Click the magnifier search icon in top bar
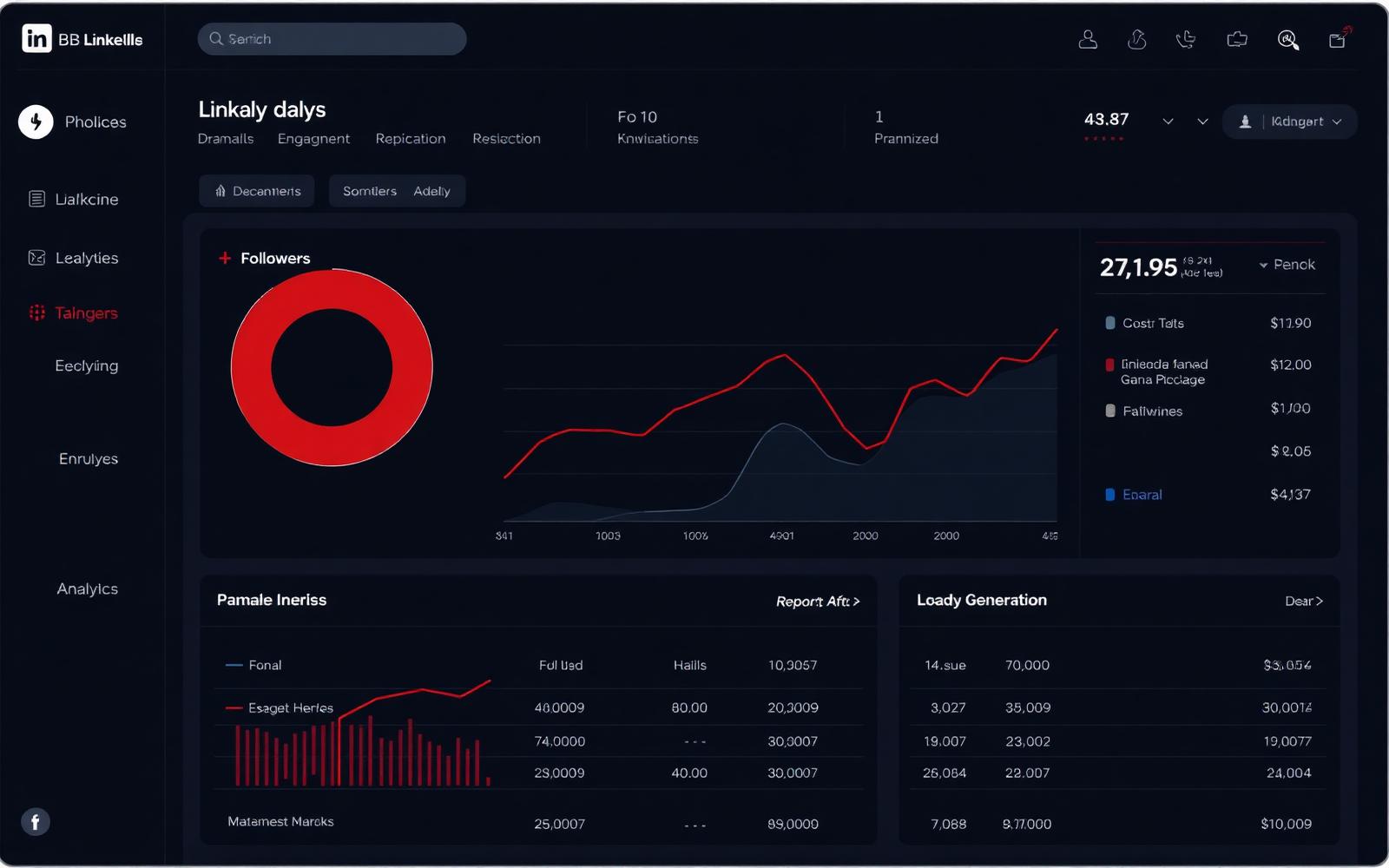The image size is (1389, 868). pos(1288,39)
